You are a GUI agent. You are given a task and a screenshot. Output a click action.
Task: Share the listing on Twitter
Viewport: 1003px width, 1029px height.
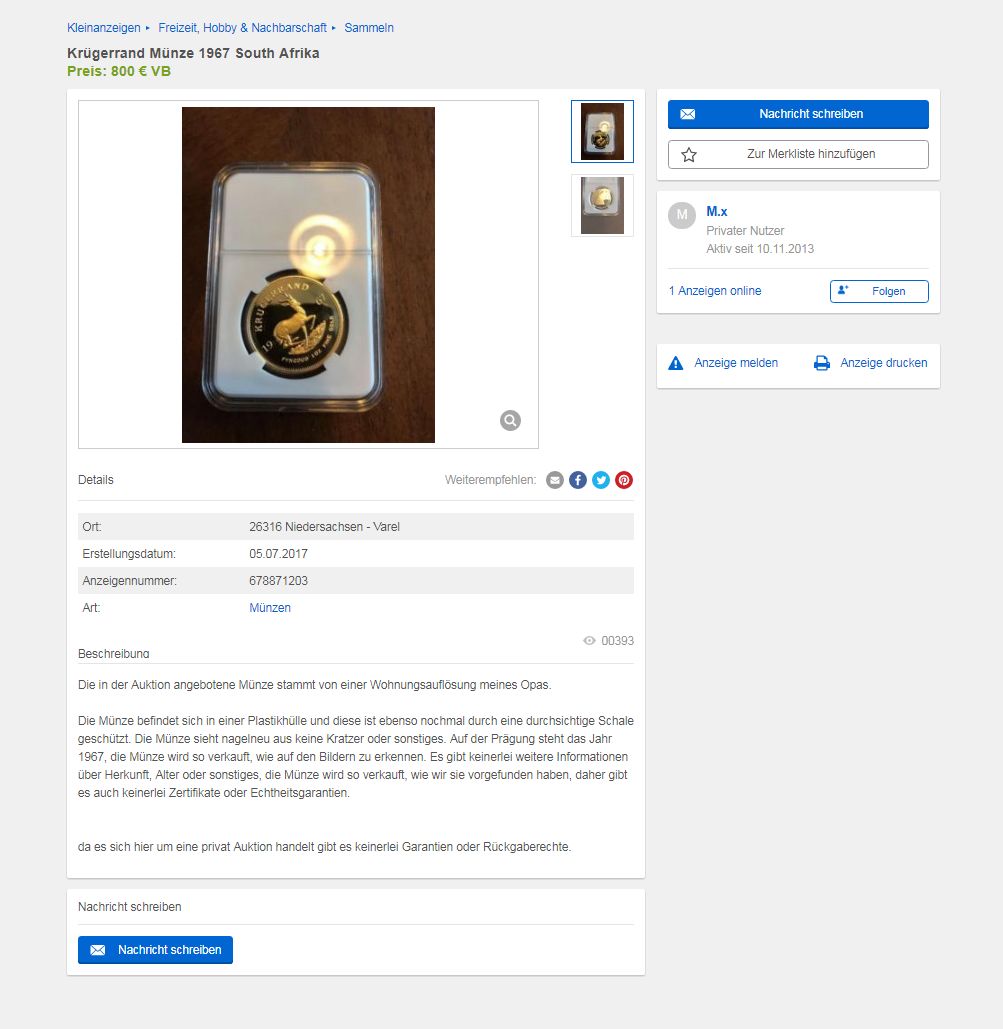(x=601, y=480)
